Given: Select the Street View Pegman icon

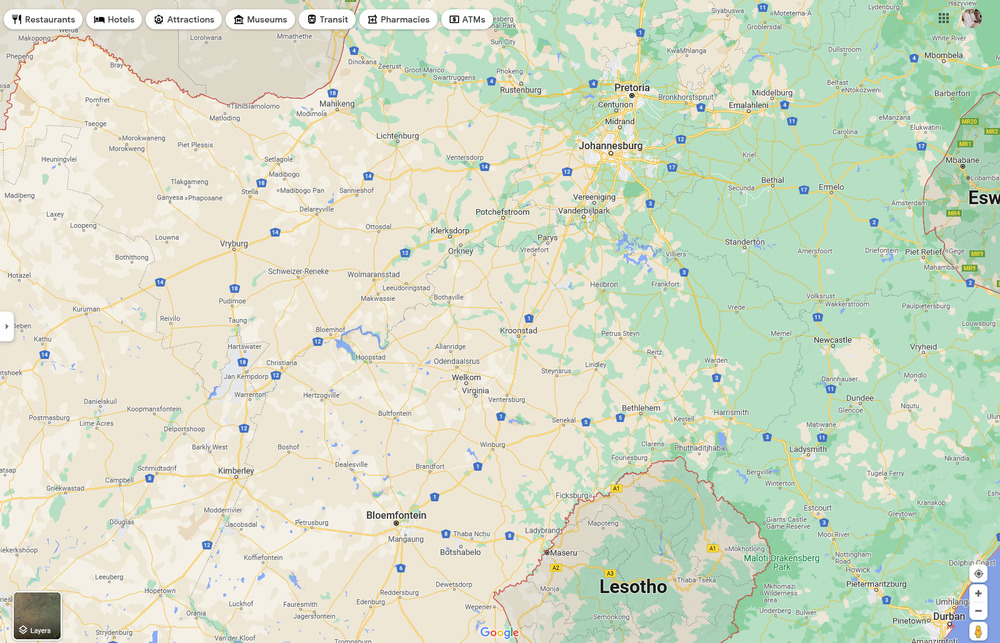Looking at the screenshot, I should (x=978, y=631).
